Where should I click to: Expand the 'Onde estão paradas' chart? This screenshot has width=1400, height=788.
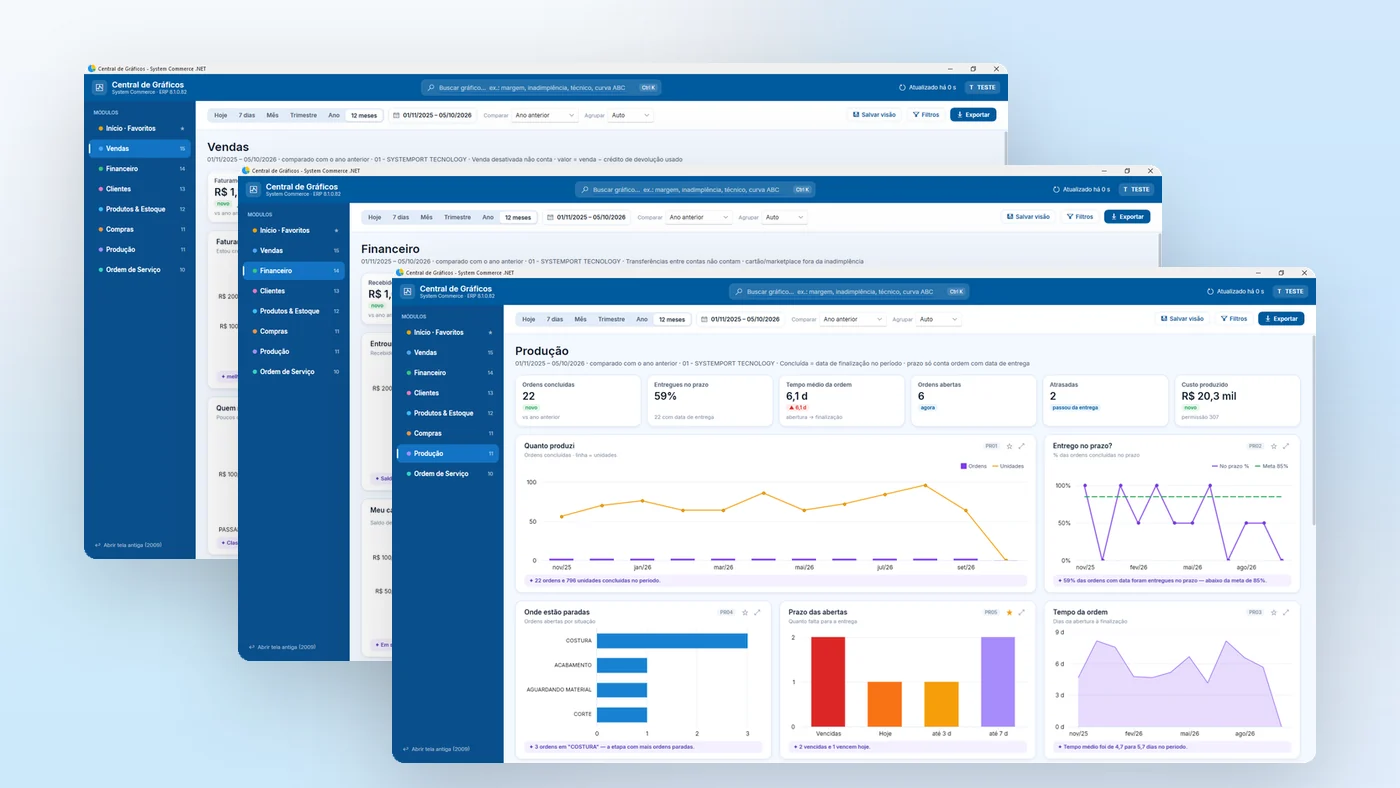click(757, 612)
